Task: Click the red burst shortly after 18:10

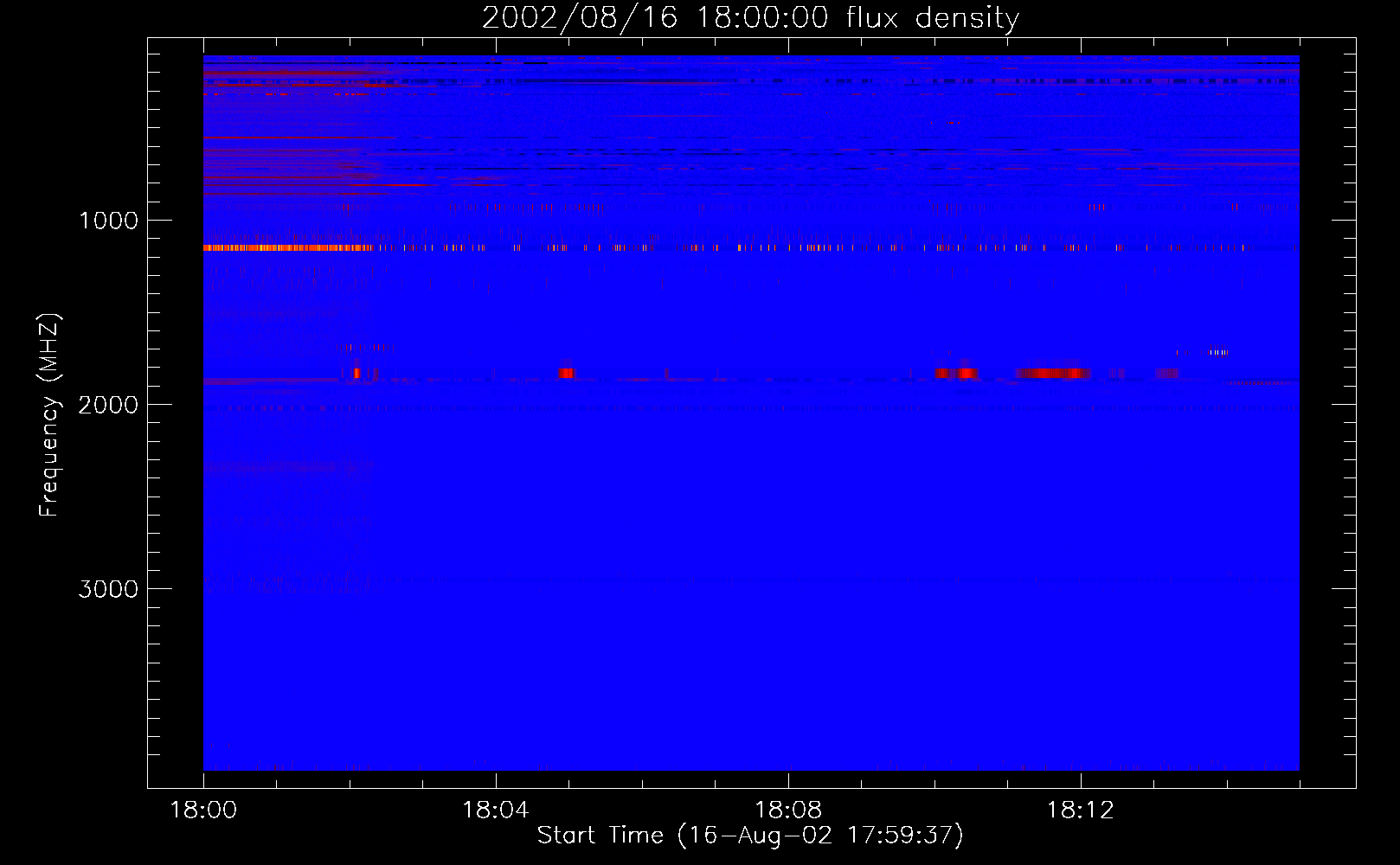Action: (x=956, y=373)
